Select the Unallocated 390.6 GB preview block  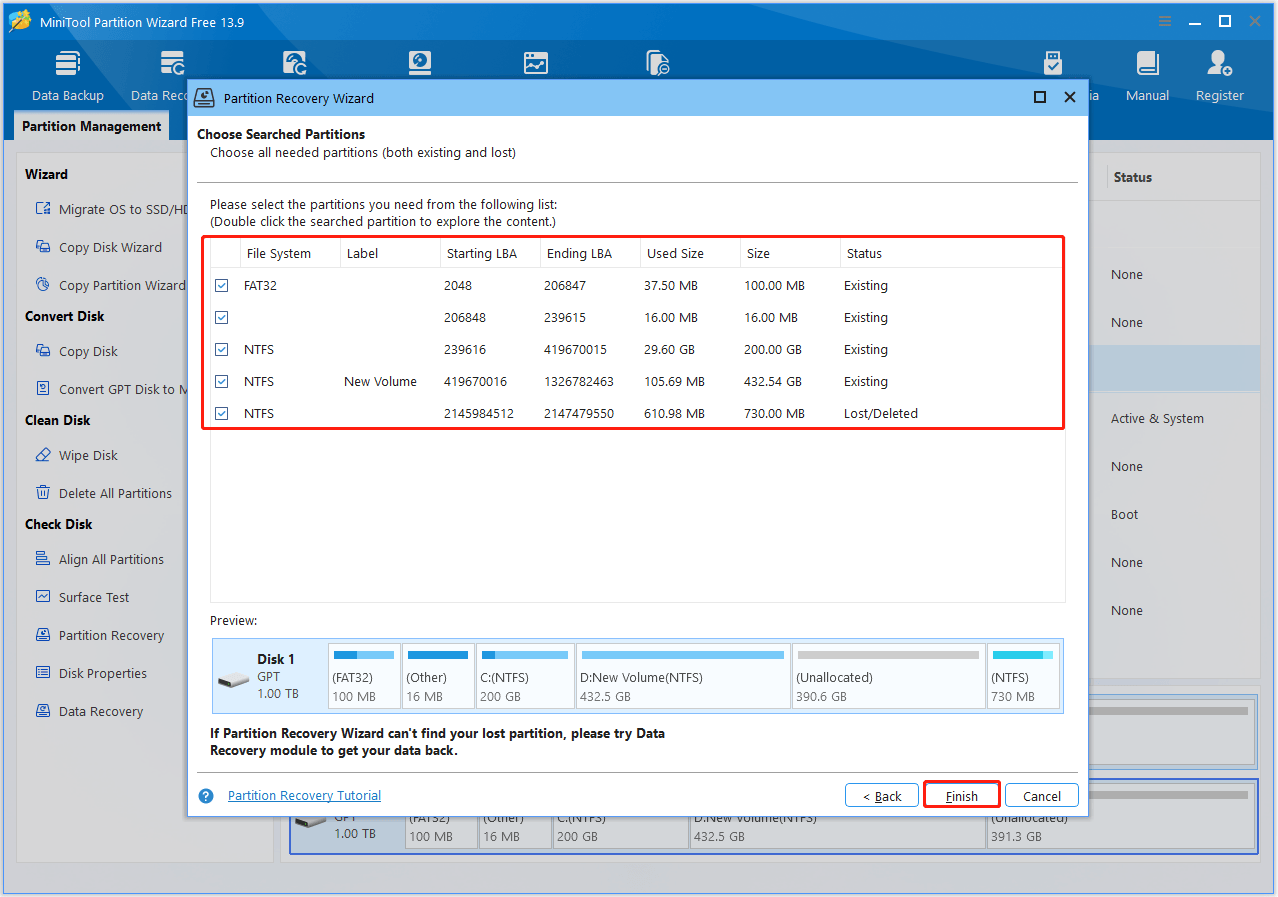(x=888, y=677)
